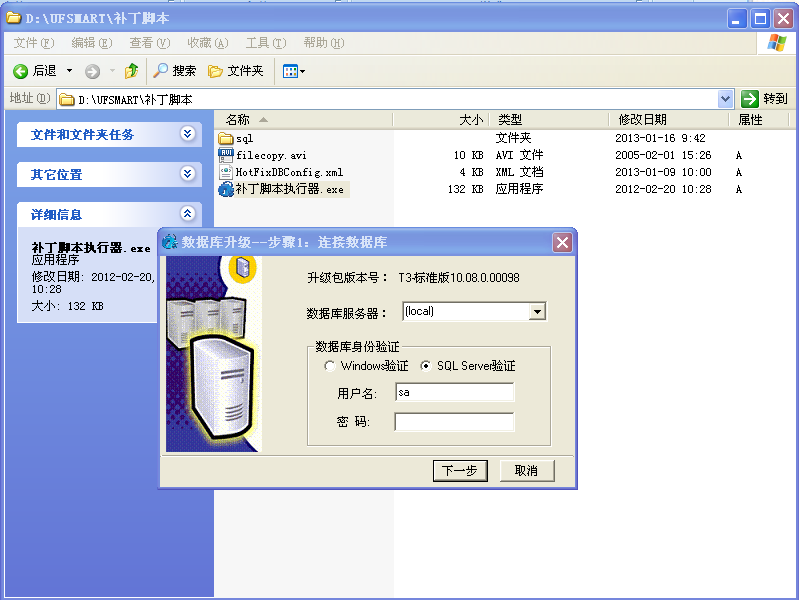Click the filecopy.avi file name
This screenshot has height=600, width=799.
[271, 155]
